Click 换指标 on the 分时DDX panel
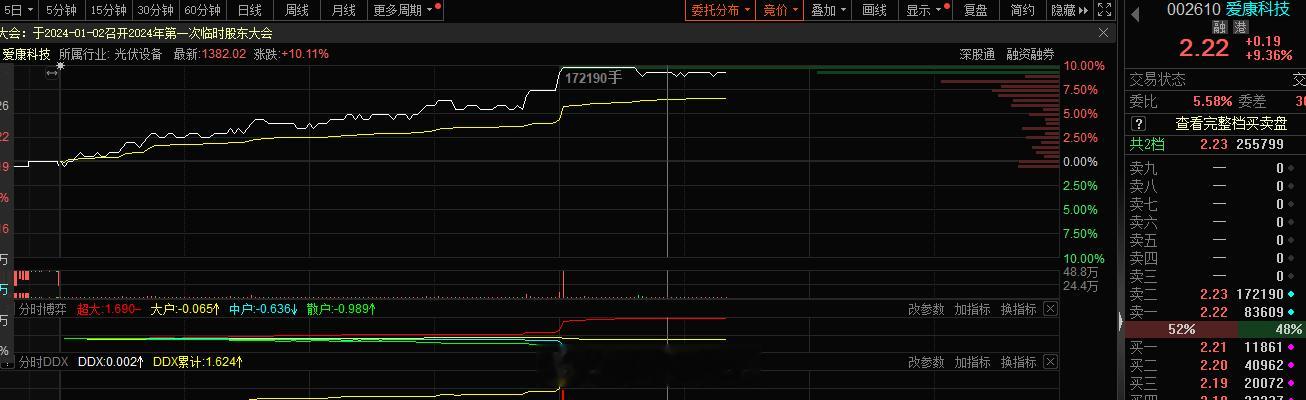This screenshot has height=400, width=1306. pyautogui.click(x=1018, y=362)
